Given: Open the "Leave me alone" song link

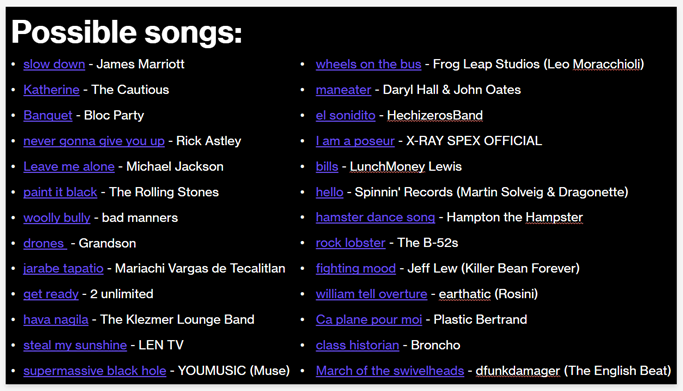Looking at the screenshot, I should coord(69,167).
